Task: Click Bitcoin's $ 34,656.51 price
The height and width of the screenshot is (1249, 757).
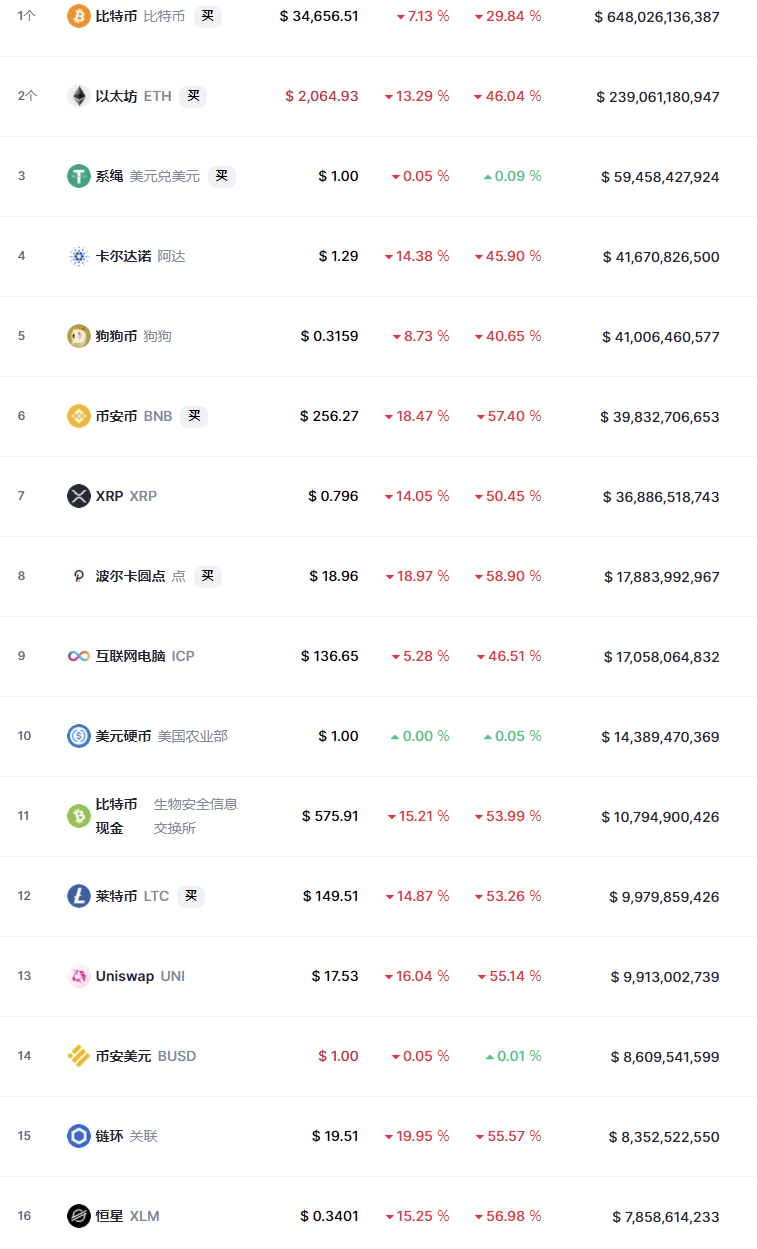Action: click(x=319, y=17)
